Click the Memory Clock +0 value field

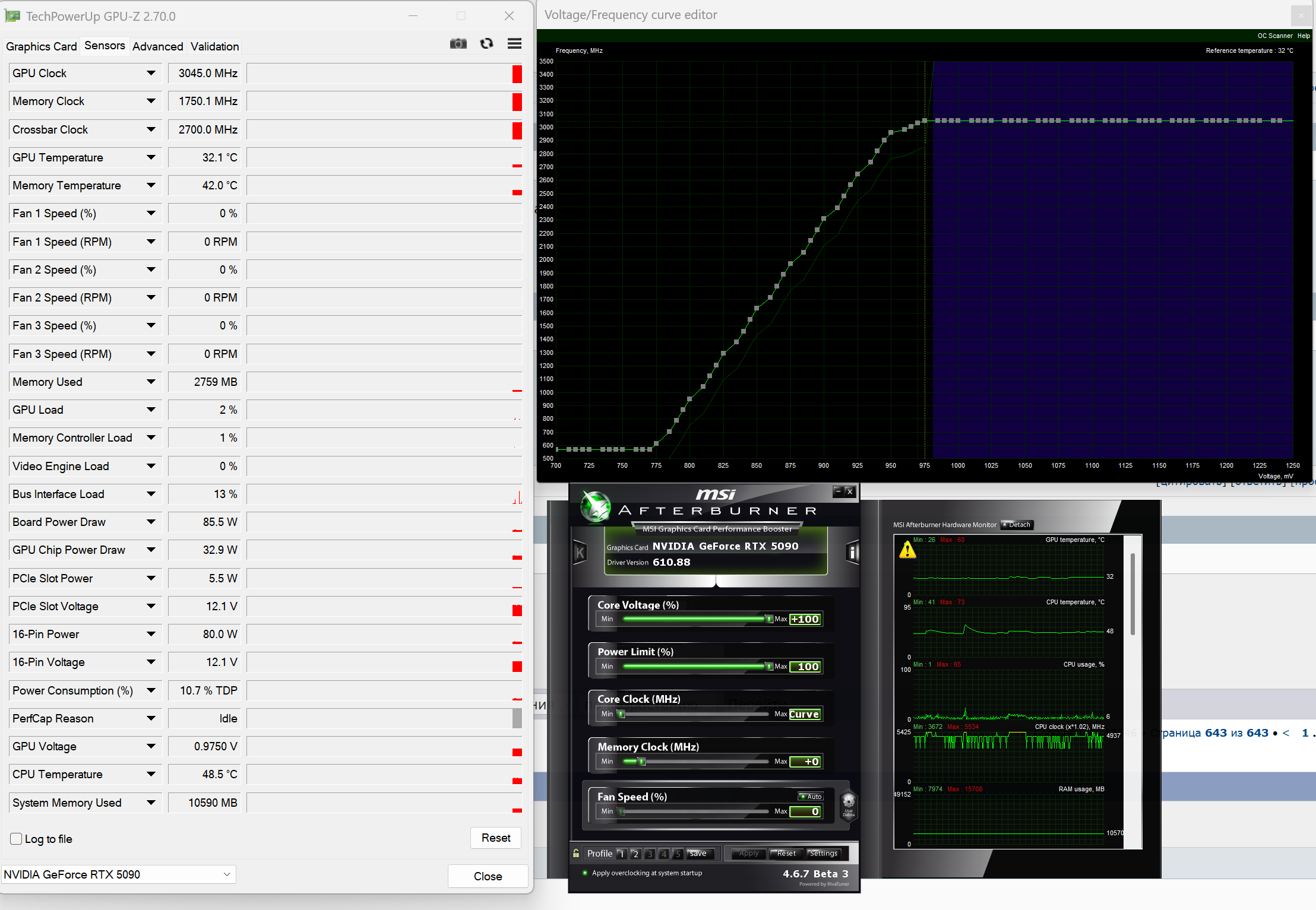pos(805,762)
